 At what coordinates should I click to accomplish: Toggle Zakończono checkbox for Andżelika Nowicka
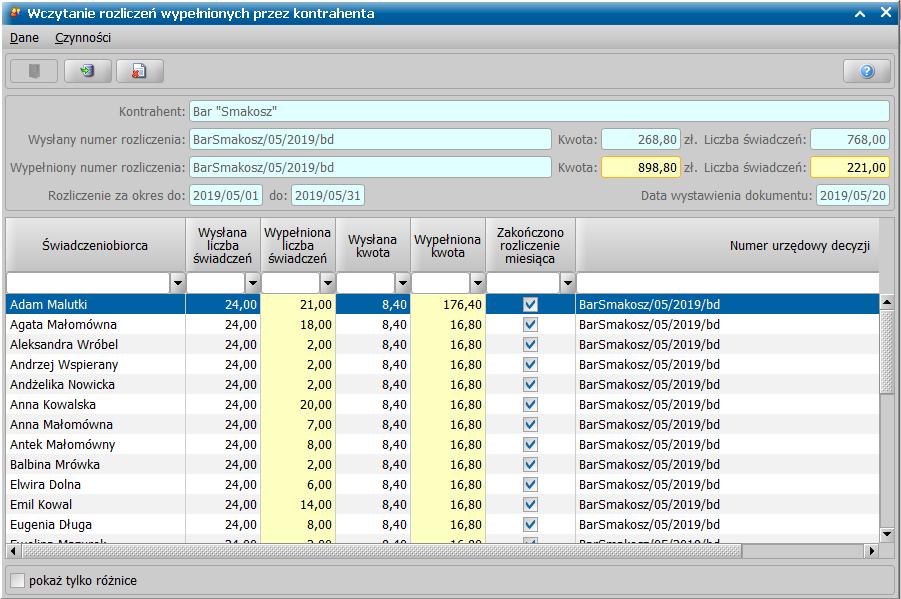coord(530,385)
